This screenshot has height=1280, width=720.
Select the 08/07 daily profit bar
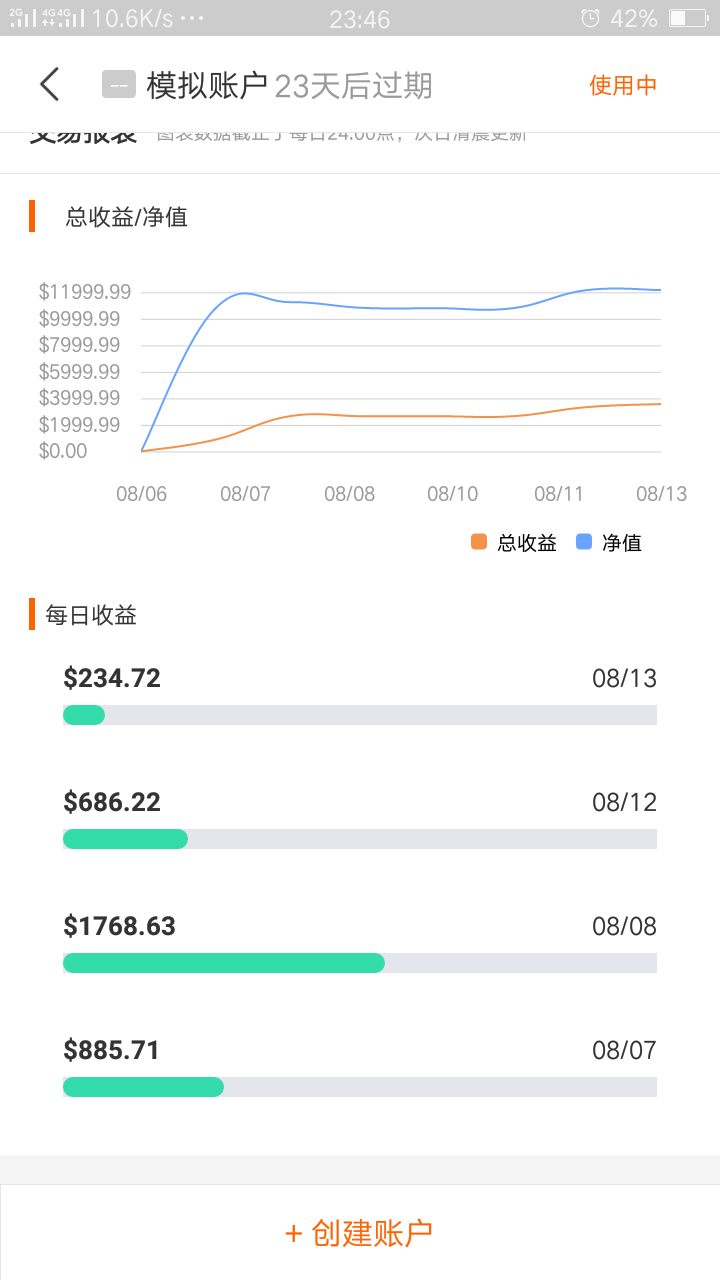pos(360,1087)
